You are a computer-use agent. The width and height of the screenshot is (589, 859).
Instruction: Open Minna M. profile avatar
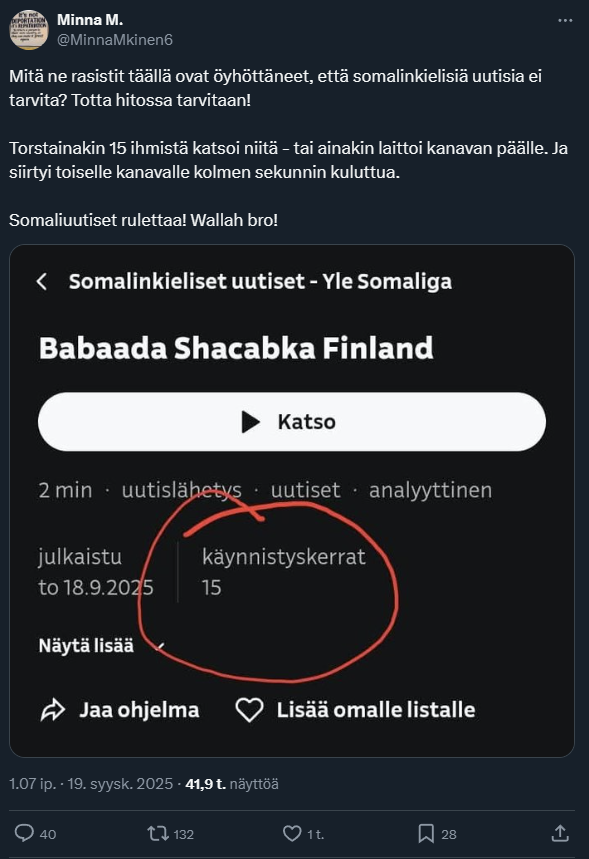[x=28, y=30]
